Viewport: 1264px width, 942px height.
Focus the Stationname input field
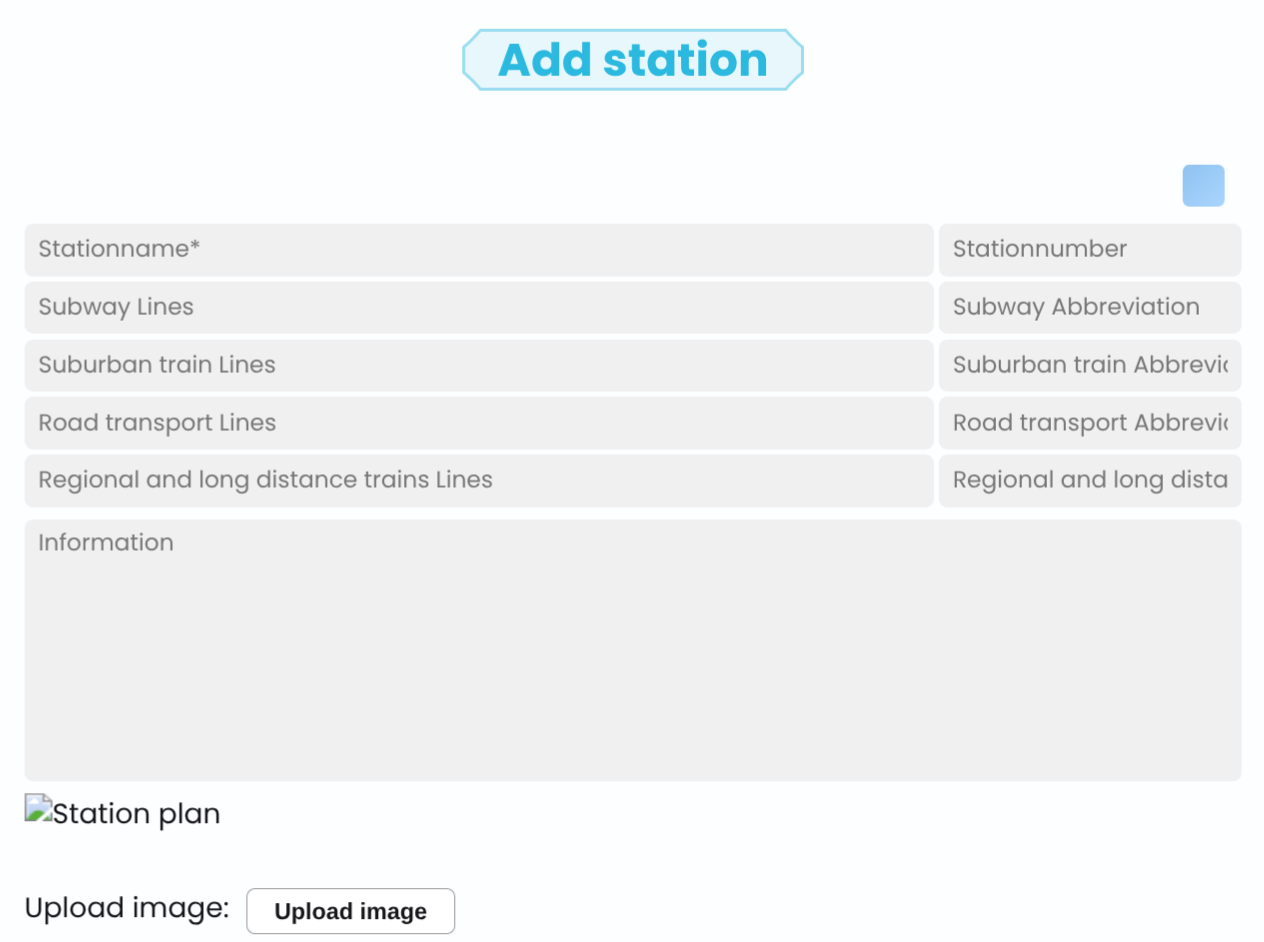478,250
